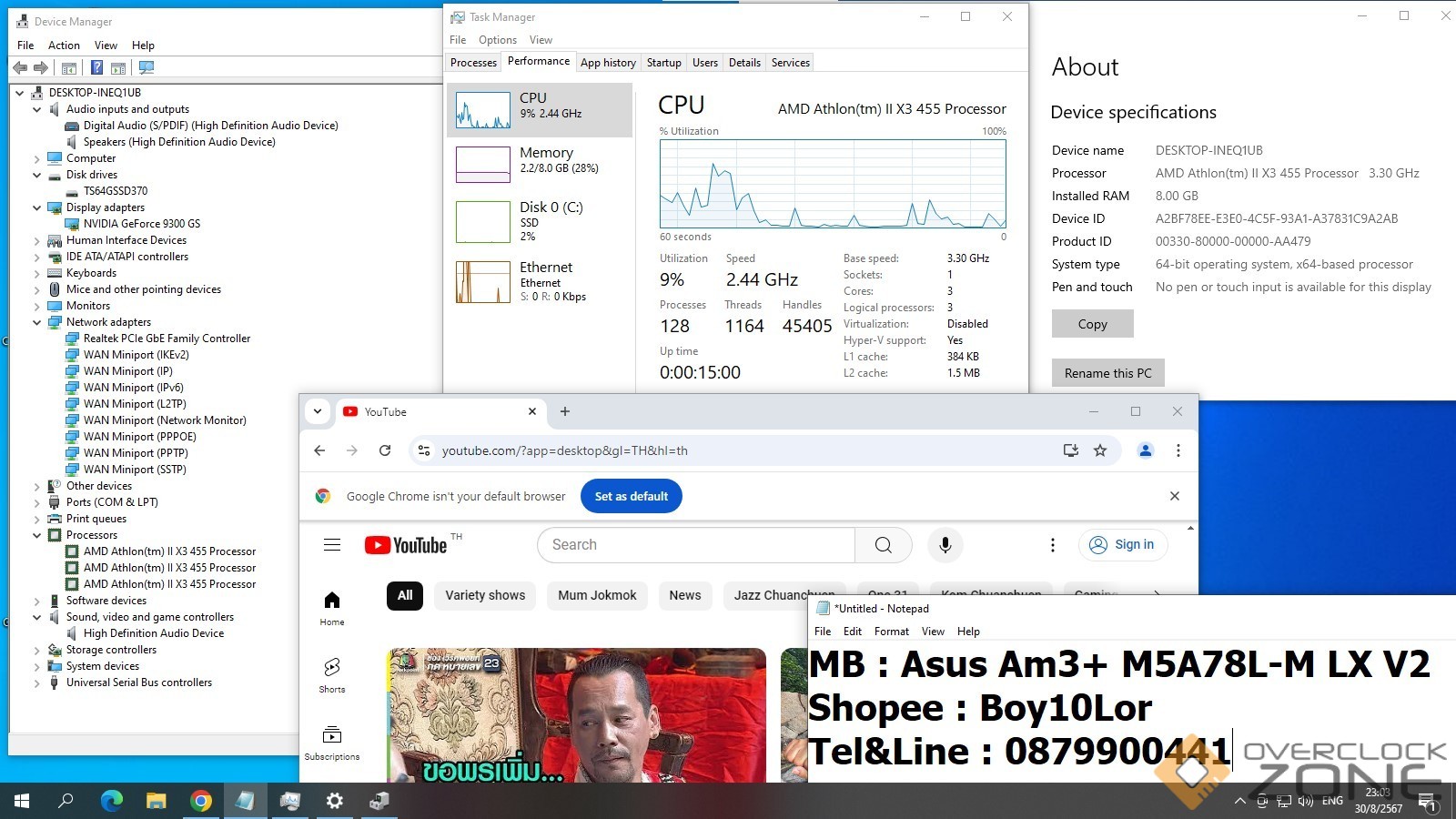
Task: Switch to Startup tab in Task Manager
Action: point(663,63)
